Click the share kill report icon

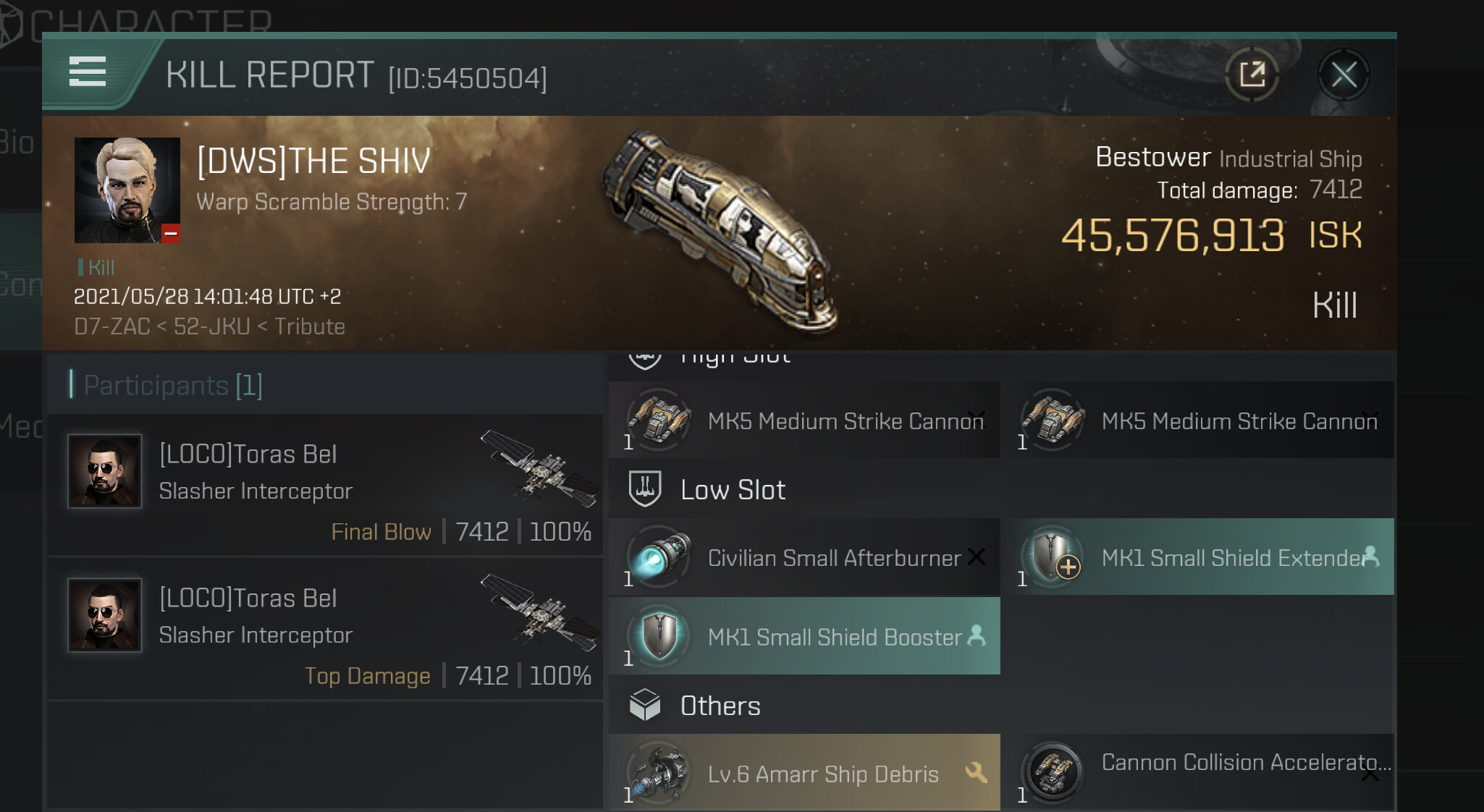tap(1252, 75)
